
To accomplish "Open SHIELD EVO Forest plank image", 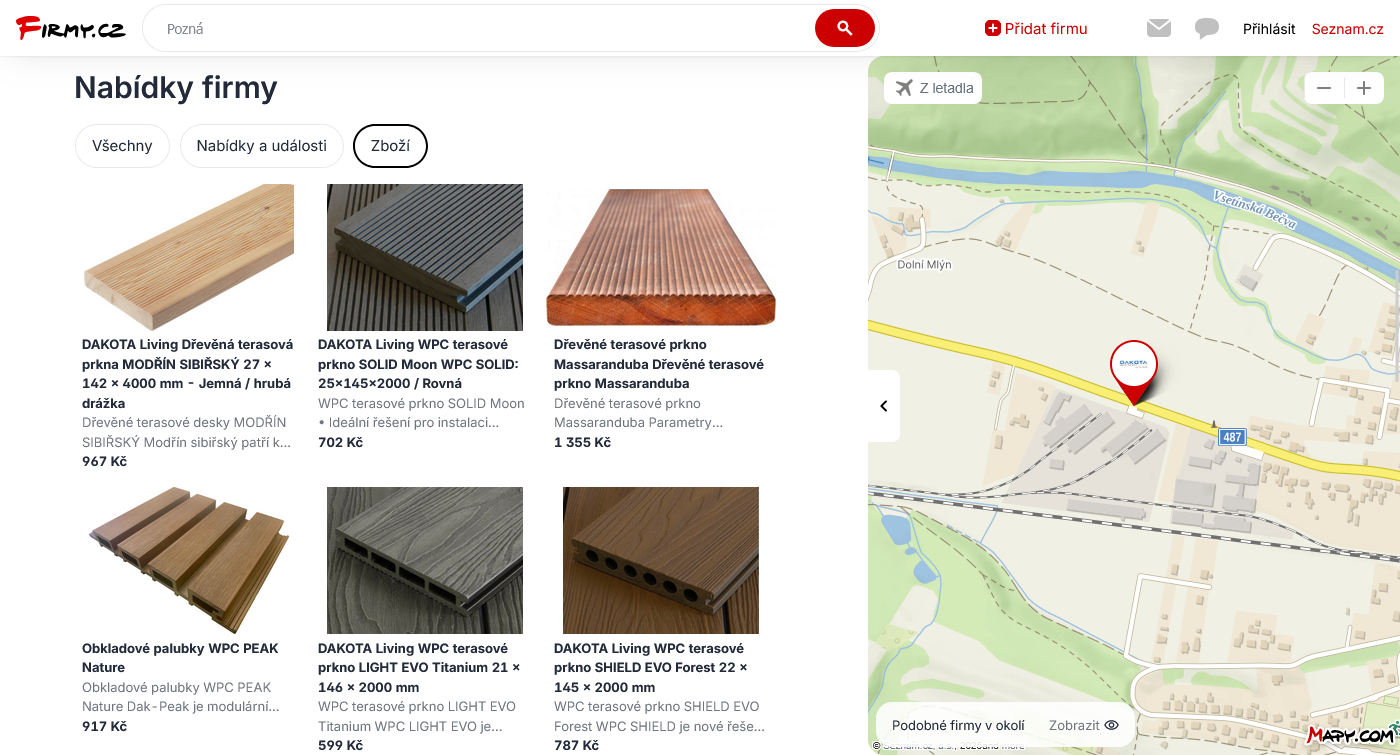I will pos(661,560).
